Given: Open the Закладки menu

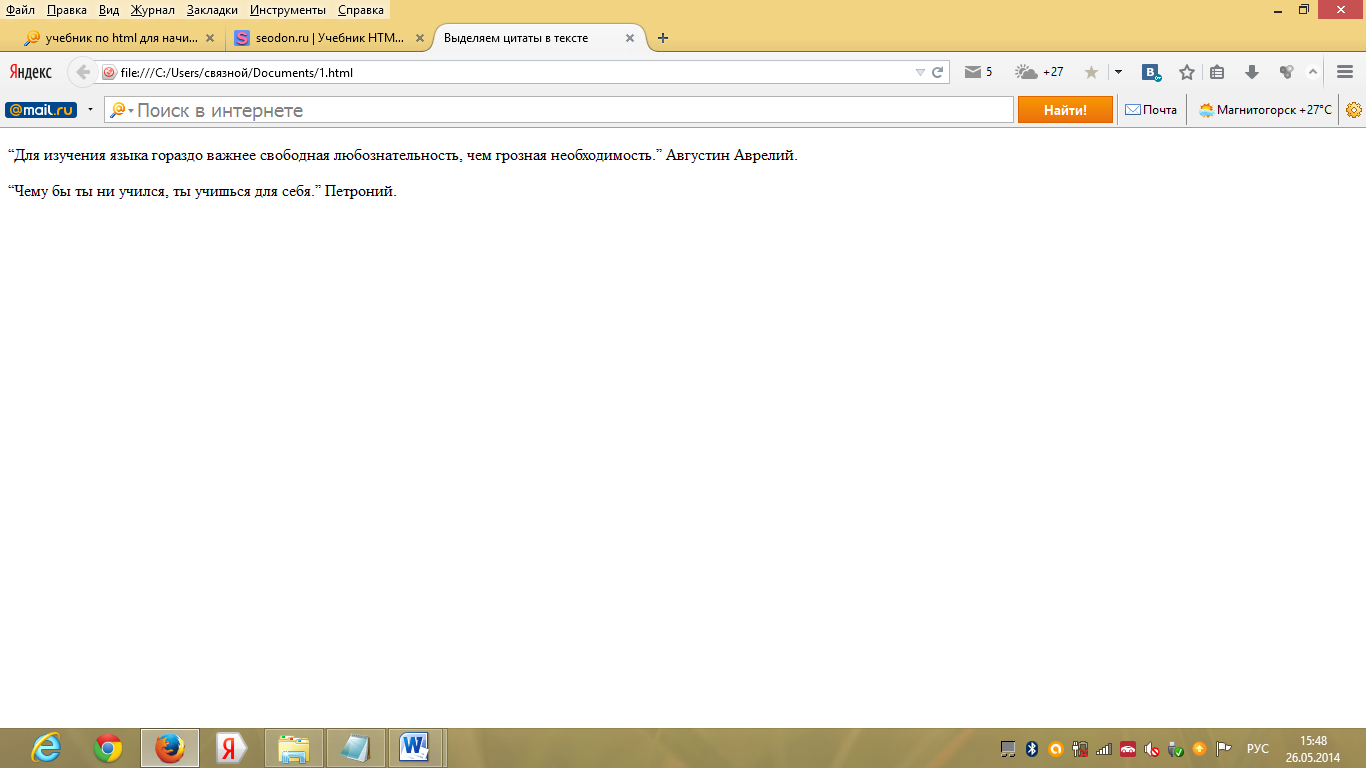Looking at the screenshot, I should [x=212, y=10].
